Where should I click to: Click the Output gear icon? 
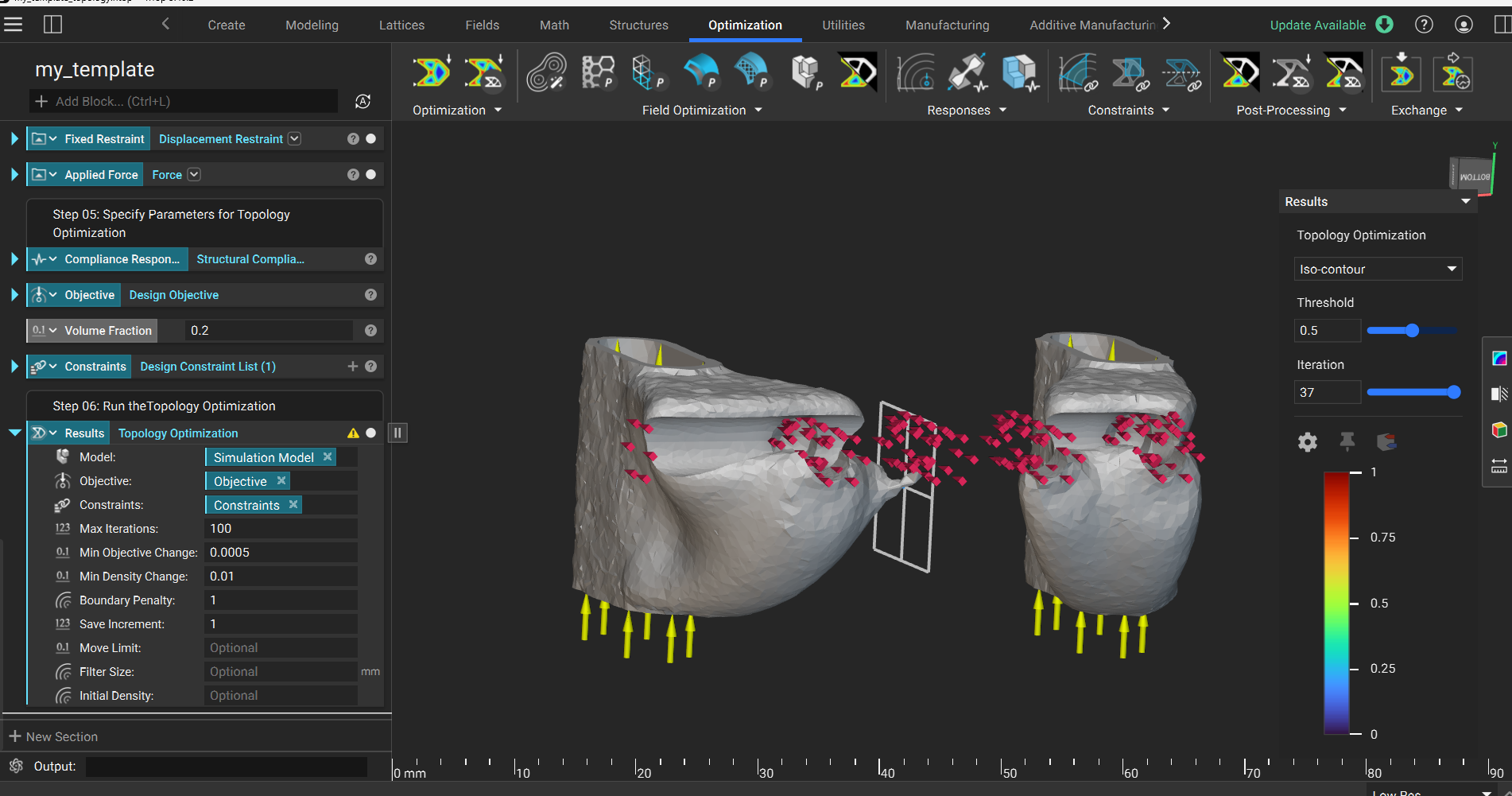[x=16, y=766]
